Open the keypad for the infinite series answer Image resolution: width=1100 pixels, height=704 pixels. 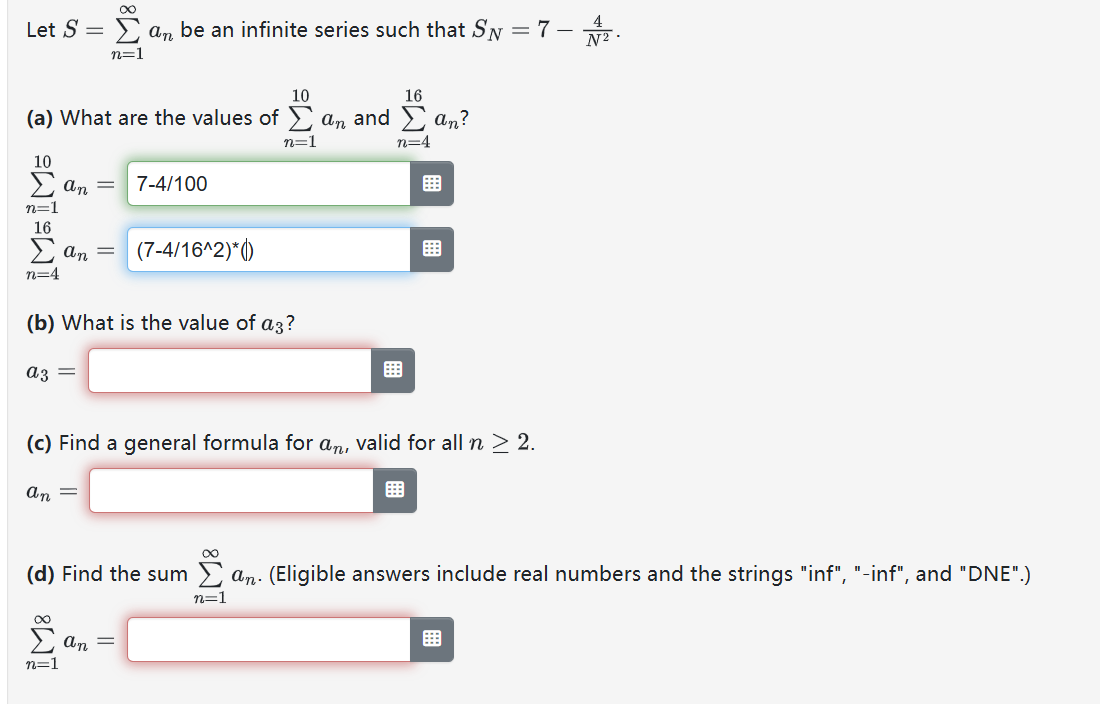point(431,639)
